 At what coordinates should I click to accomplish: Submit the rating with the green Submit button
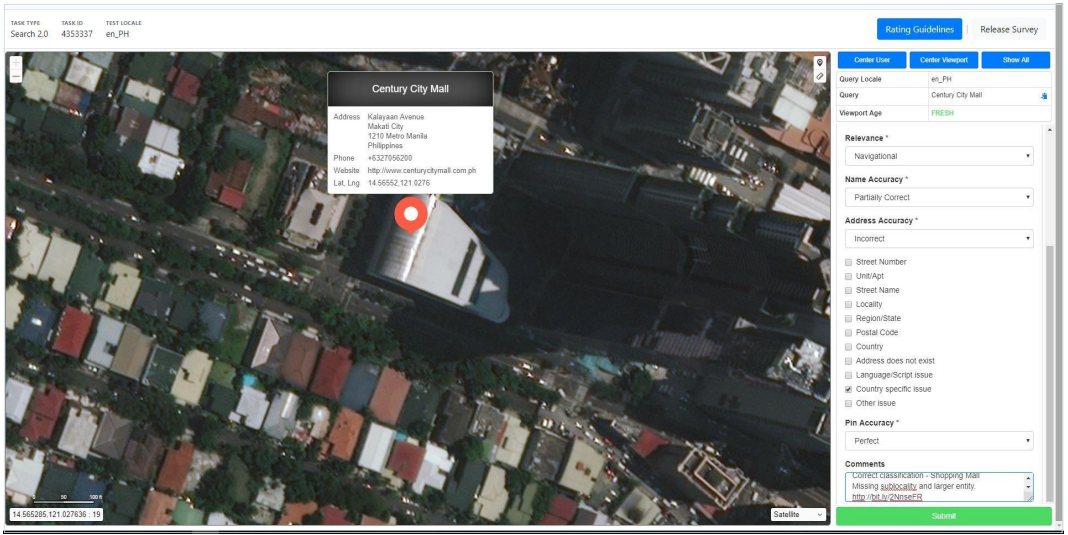click(944, 516)
